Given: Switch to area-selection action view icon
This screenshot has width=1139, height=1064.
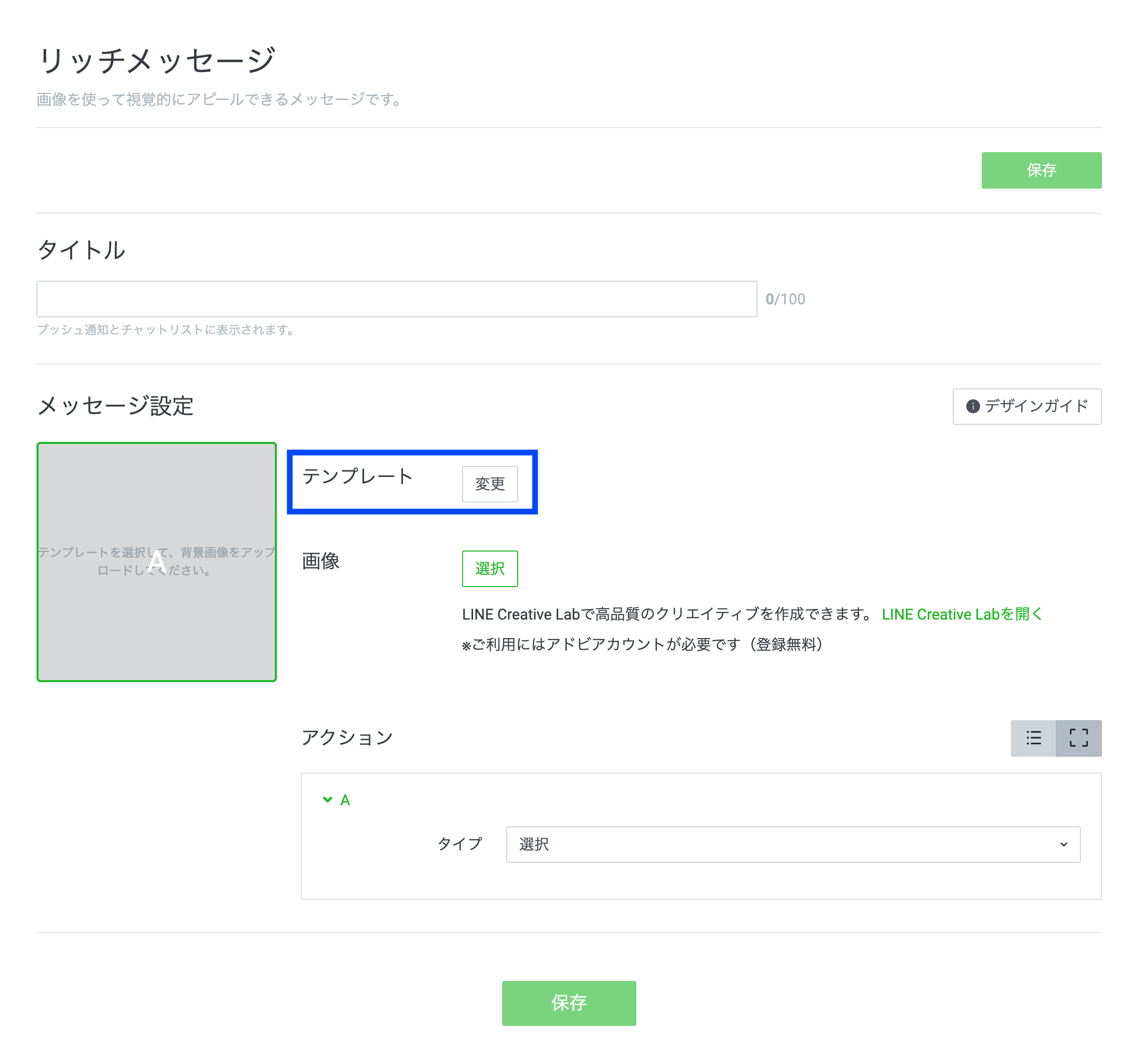Looking at the screenshot, I should 1078,738.
